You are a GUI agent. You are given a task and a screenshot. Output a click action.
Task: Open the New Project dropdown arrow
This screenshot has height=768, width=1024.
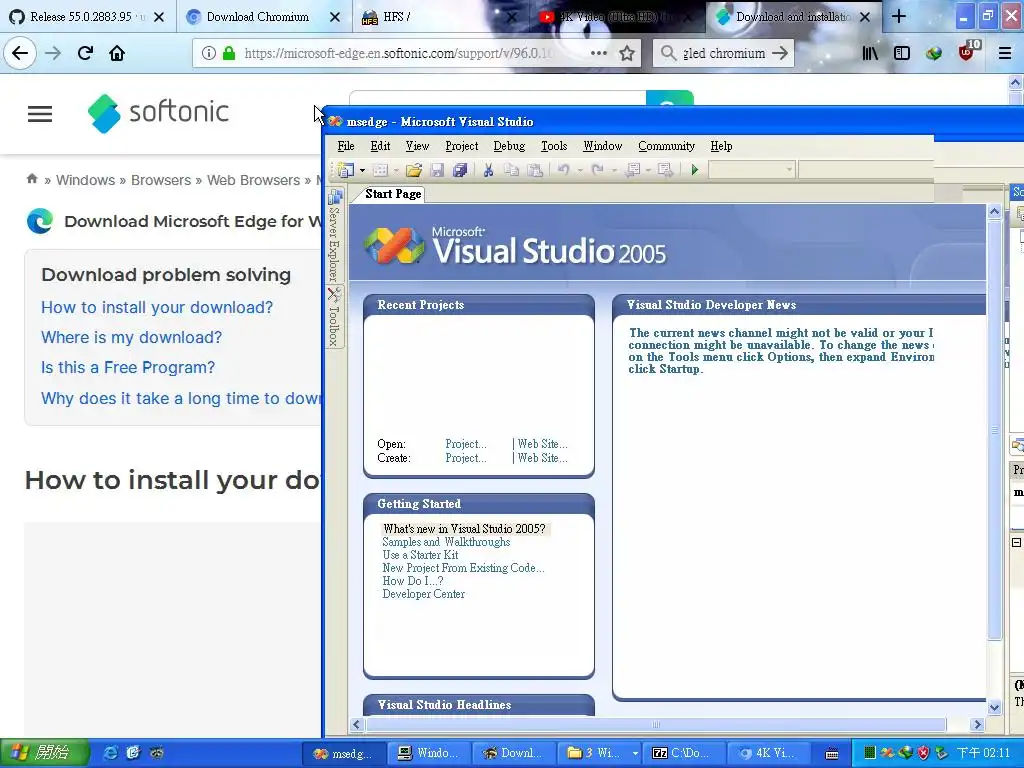pyautogui.click(x=362, y=170)
